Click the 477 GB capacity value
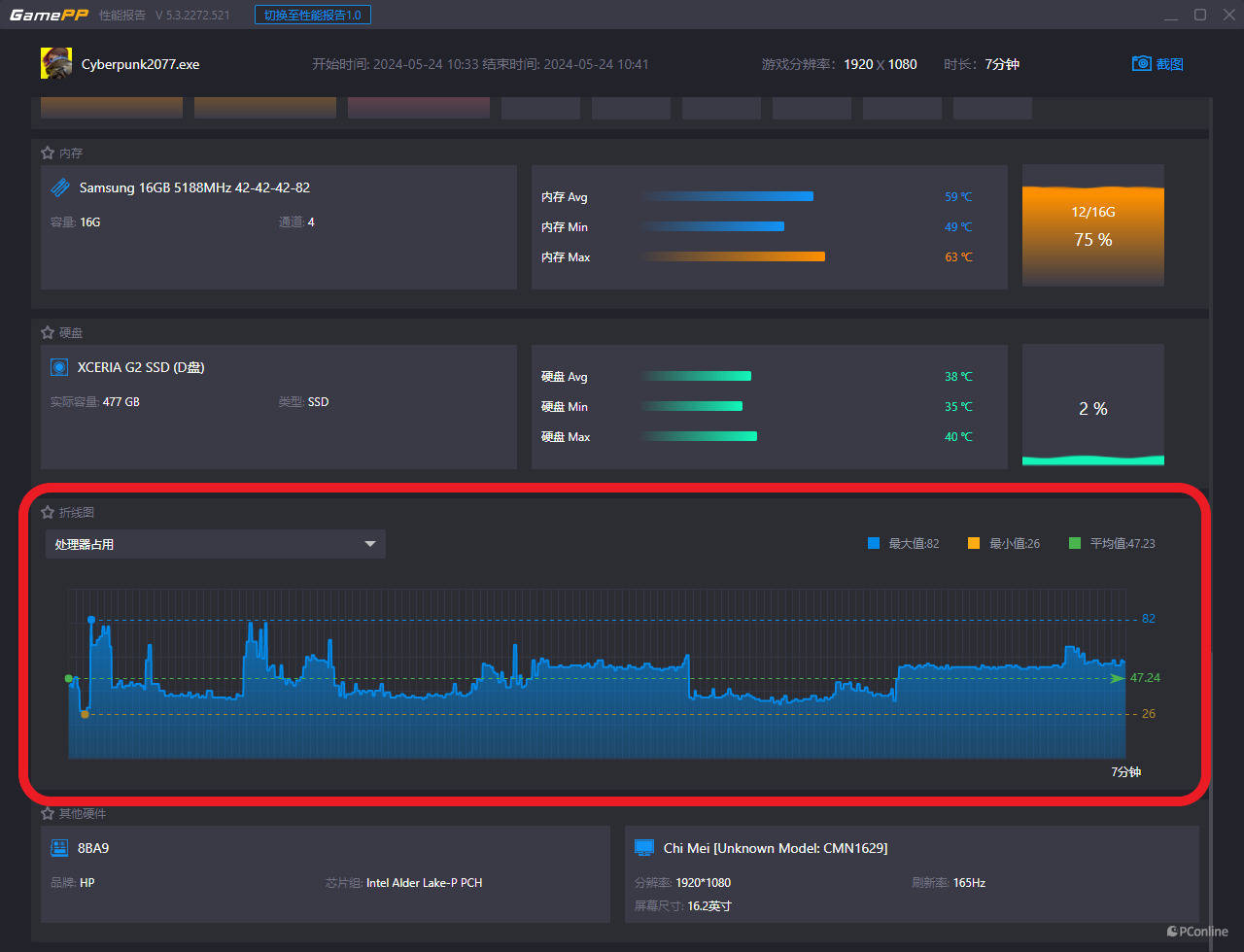The width and height of the screenshot is (1244, 952). pyautogui.click(x=121, y=401)
